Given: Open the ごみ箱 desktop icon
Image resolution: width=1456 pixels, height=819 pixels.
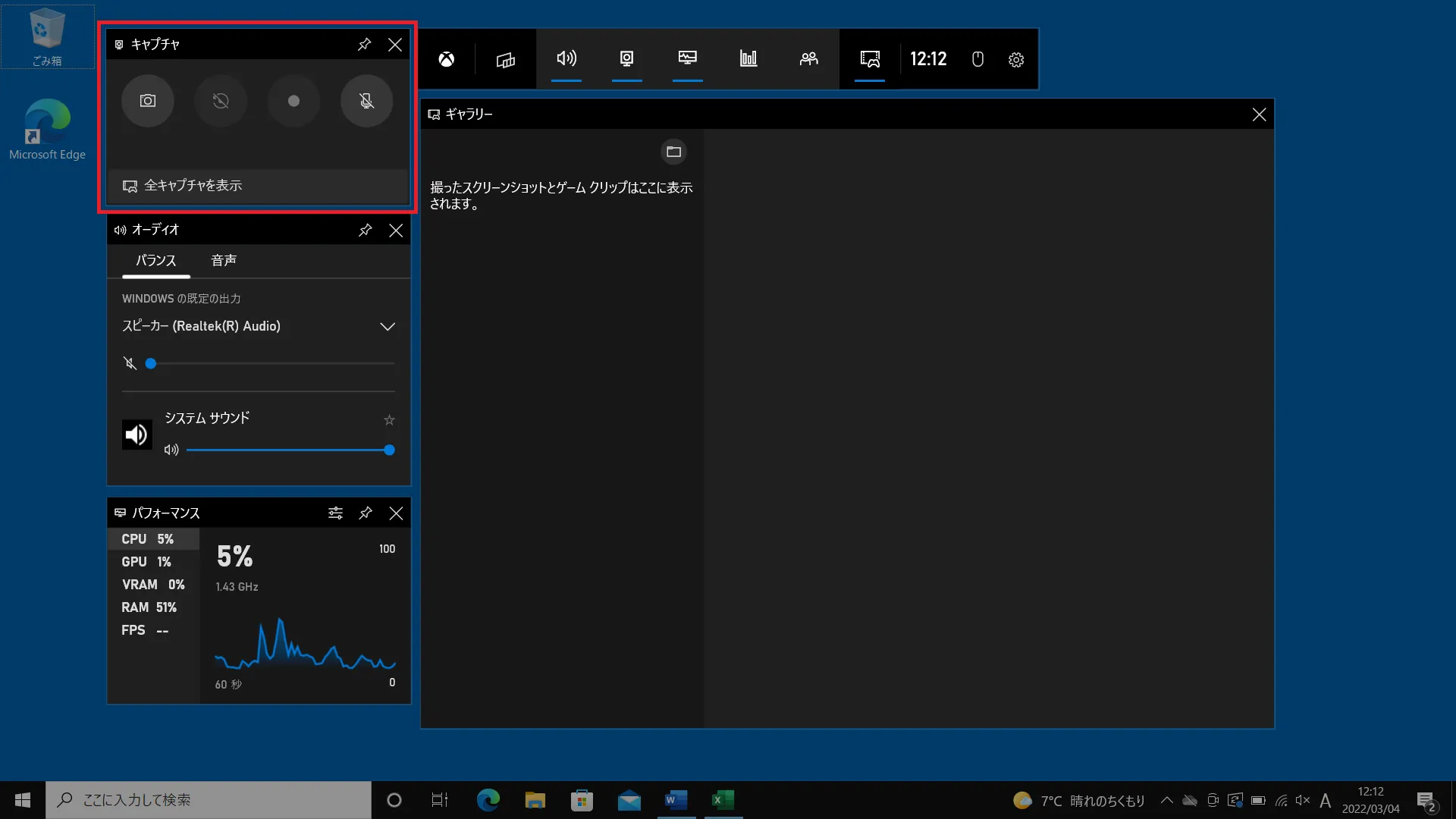Looking at the screenshot, I should (47, 37).
